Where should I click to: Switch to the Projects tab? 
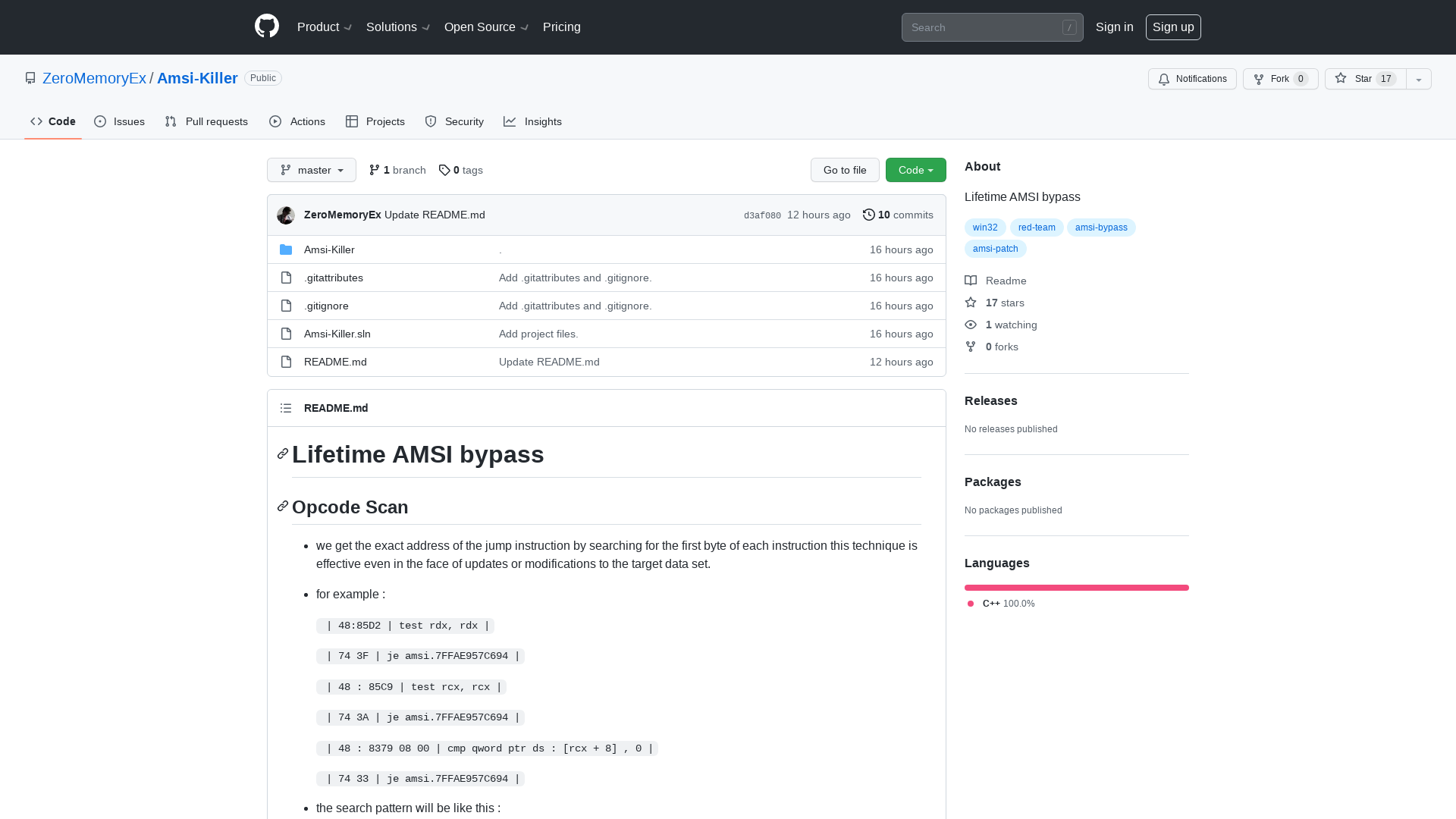[x=375, y=121]
